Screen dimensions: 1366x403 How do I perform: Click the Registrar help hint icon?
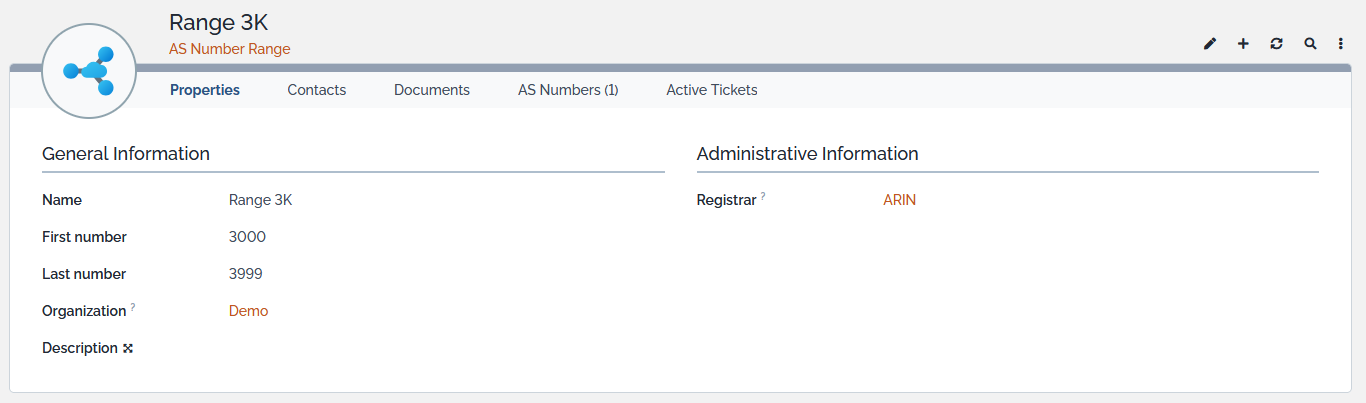pyautogui.click(x=763, y=196)
